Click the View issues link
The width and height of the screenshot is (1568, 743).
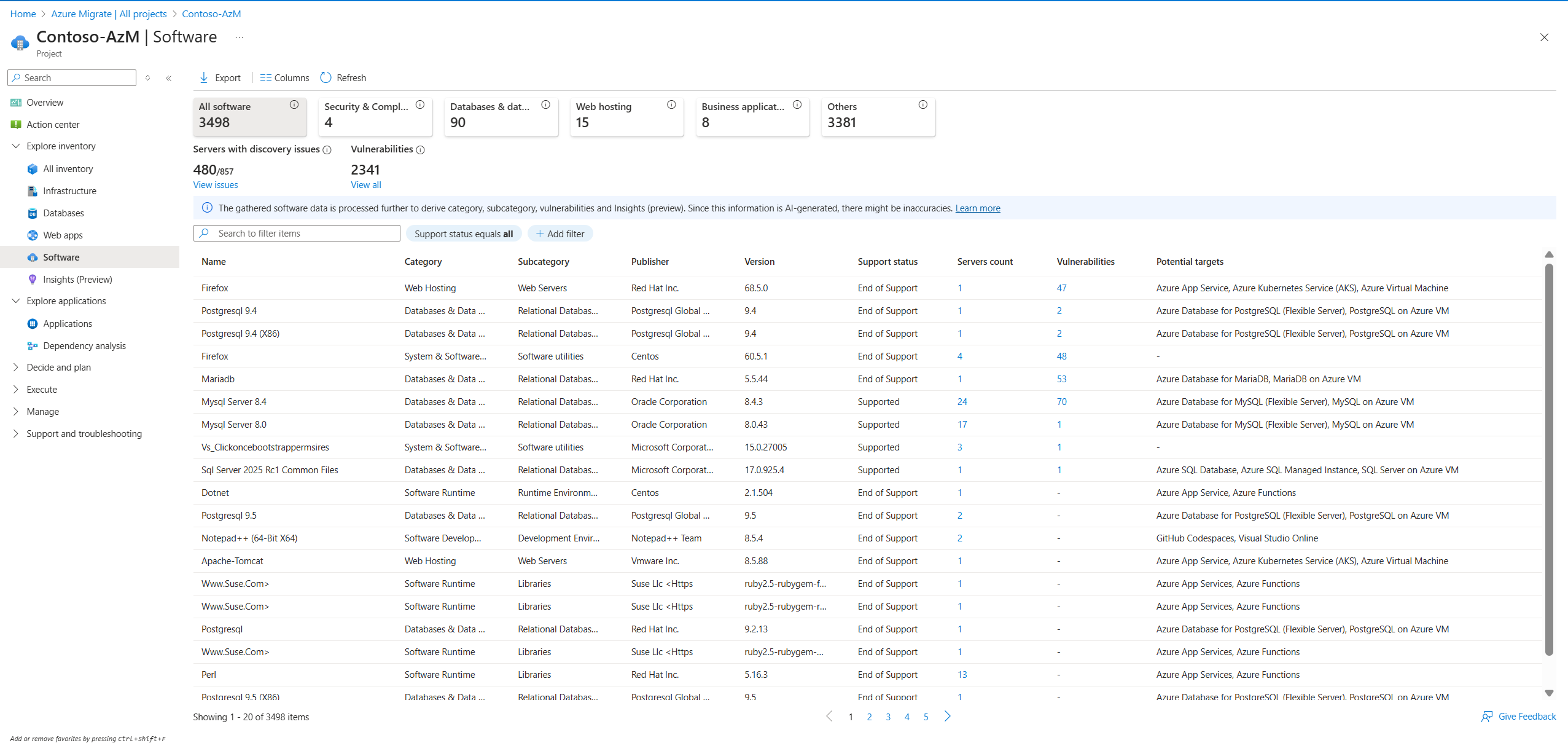click(x=216, y=185)
